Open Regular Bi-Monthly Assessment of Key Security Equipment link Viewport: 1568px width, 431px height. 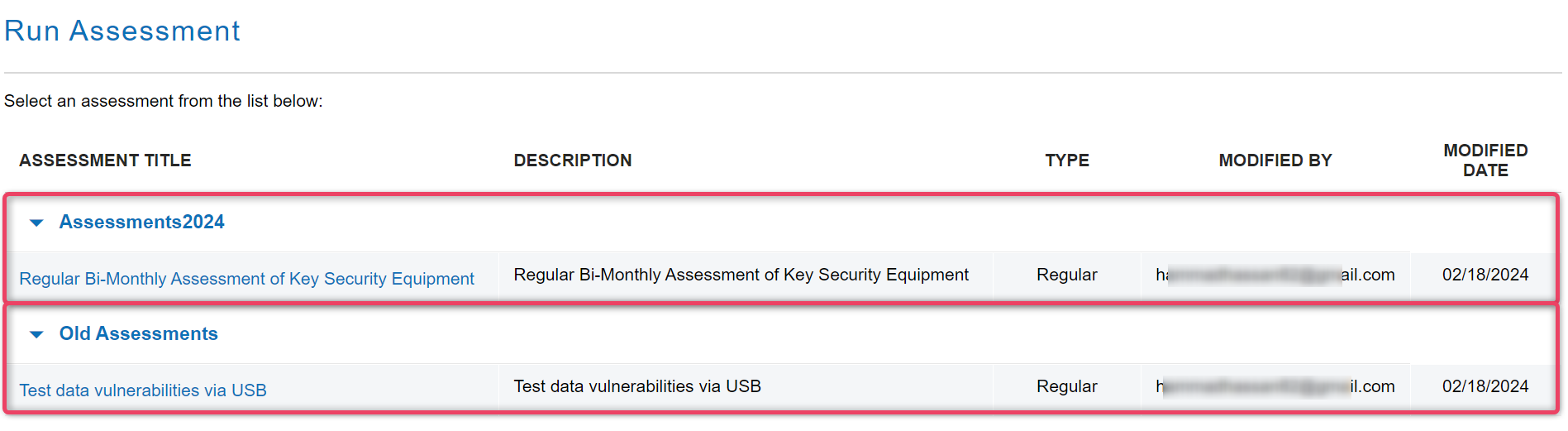(x=246, y=279)
